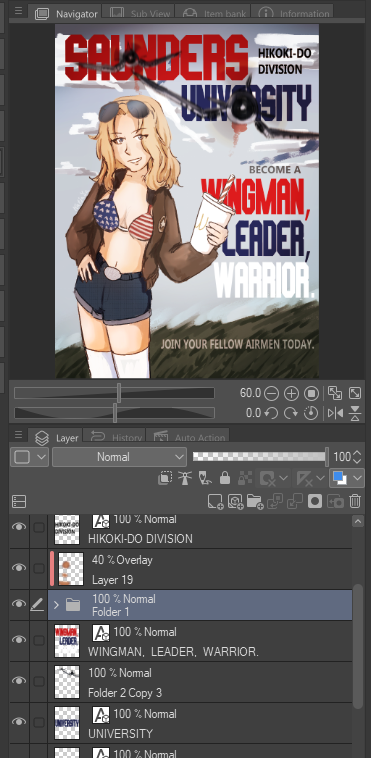Toggle visibility of the UNIVERSITY layer
The image size is (371, 758).
click(19, 721)
